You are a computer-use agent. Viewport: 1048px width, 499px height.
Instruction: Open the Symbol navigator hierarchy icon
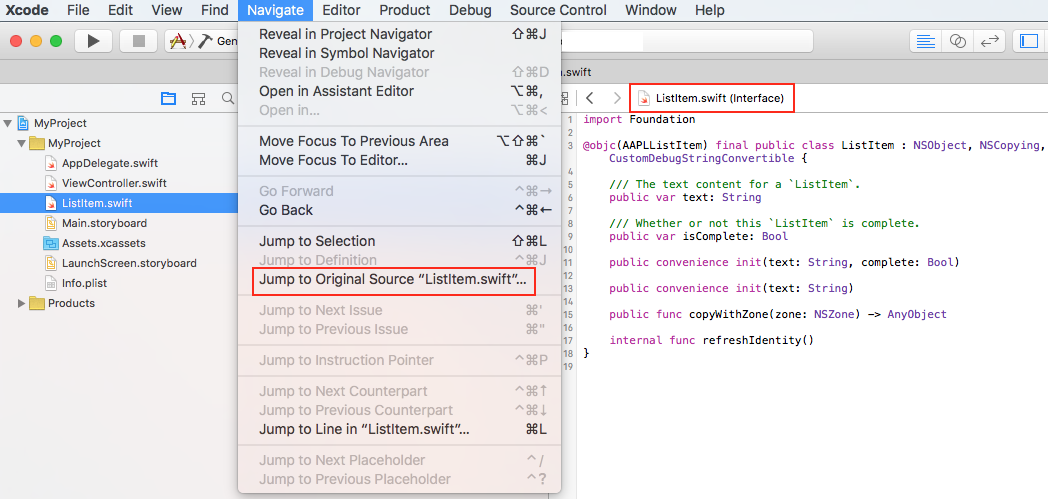click(199, 98)
